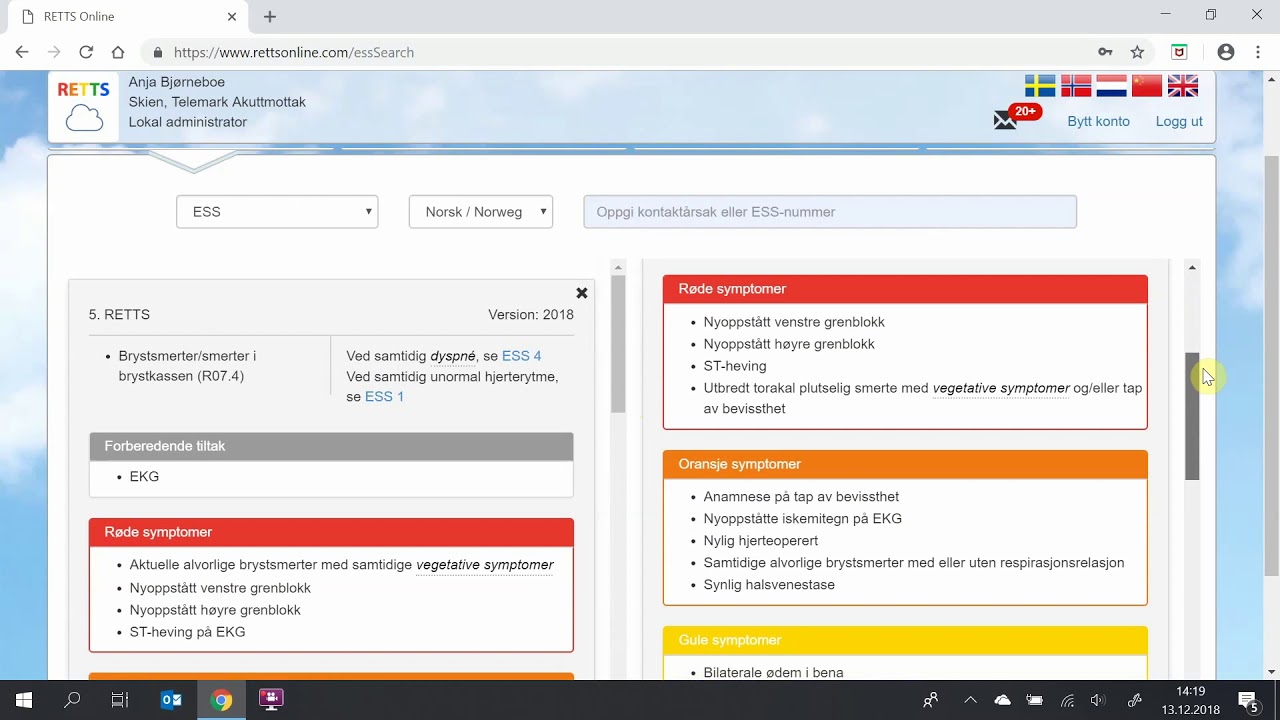
Task: Open the OneDrive cloud tray icon
Action: (x=1002, y=700)
